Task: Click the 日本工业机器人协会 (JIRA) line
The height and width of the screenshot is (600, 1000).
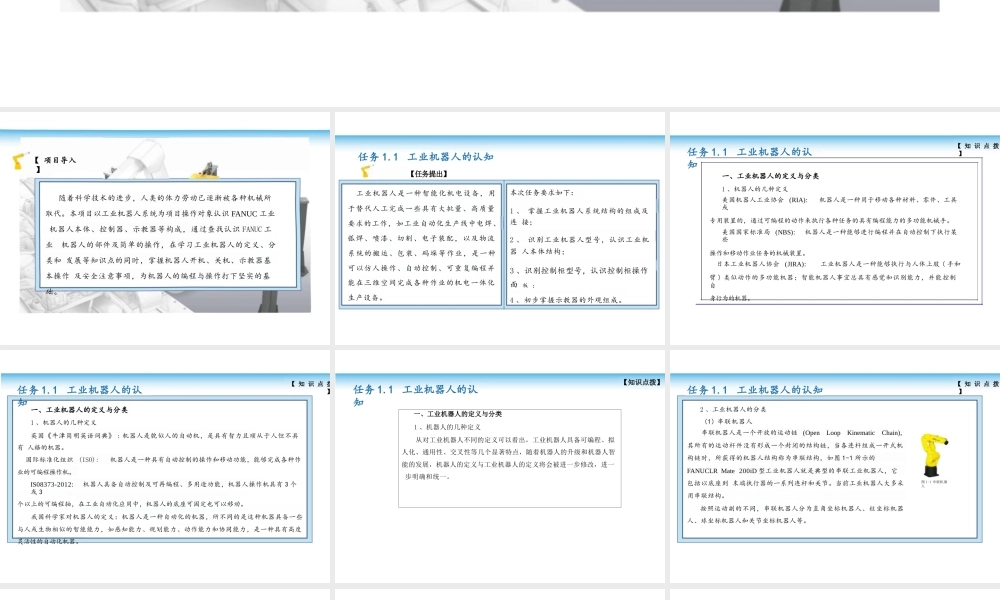Action: (x=838, y=263)
